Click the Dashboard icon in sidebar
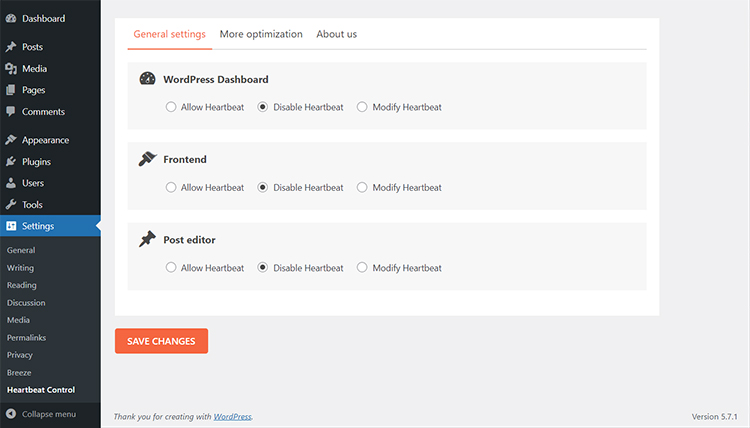Screen dimensions: 750x428 pyautogui.click(x=10, y=18)
